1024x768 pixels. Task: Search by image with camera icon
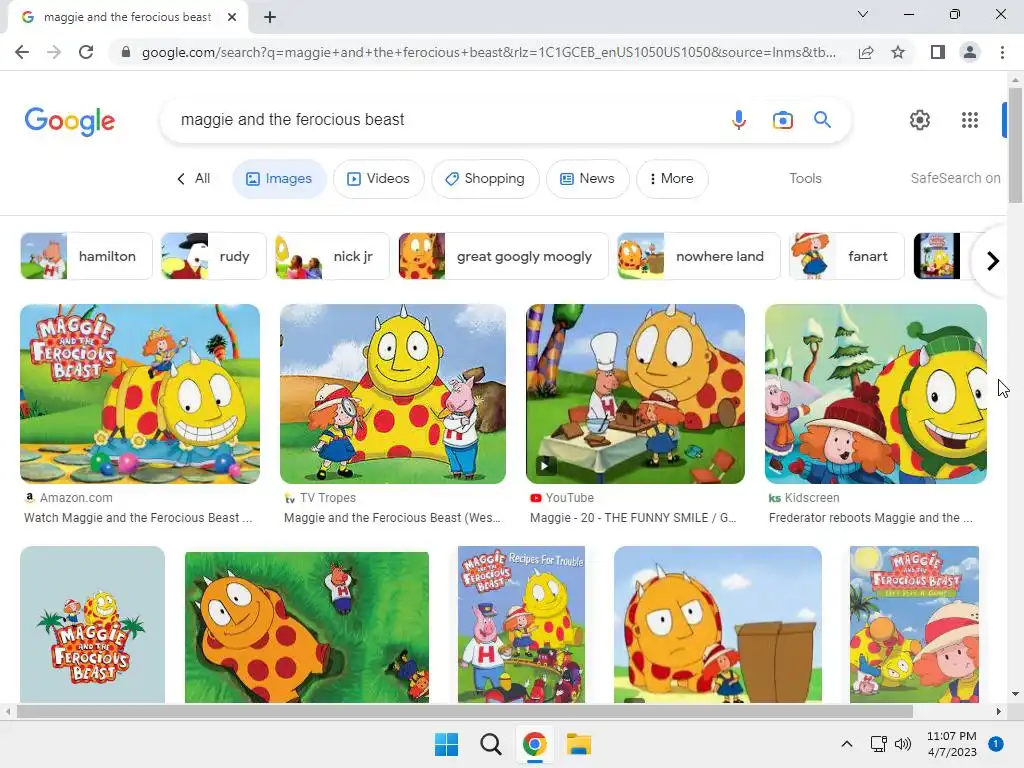782,120
